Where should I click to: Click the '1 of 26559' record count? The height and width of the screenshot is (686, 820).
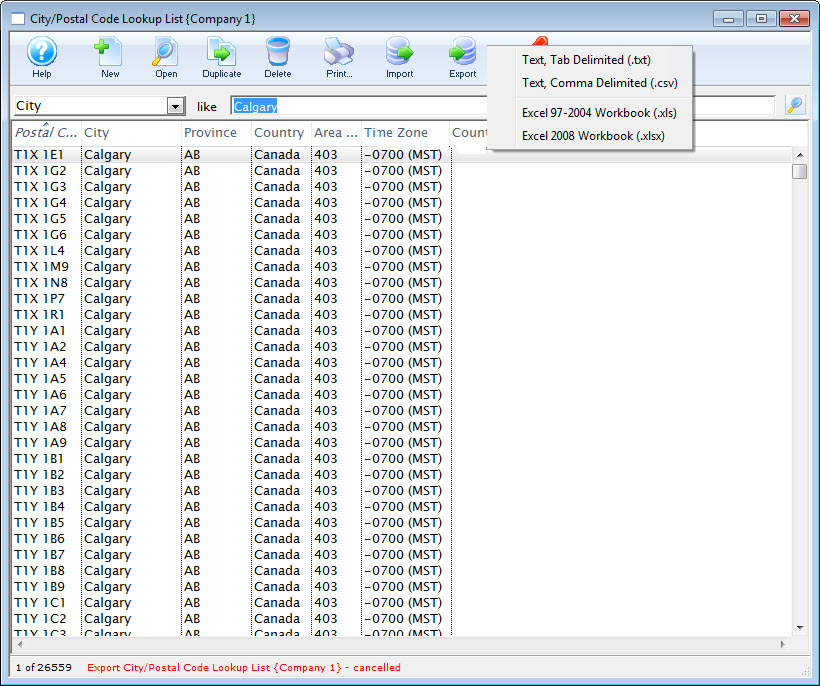pyautogui.click(x=43, y=668)
